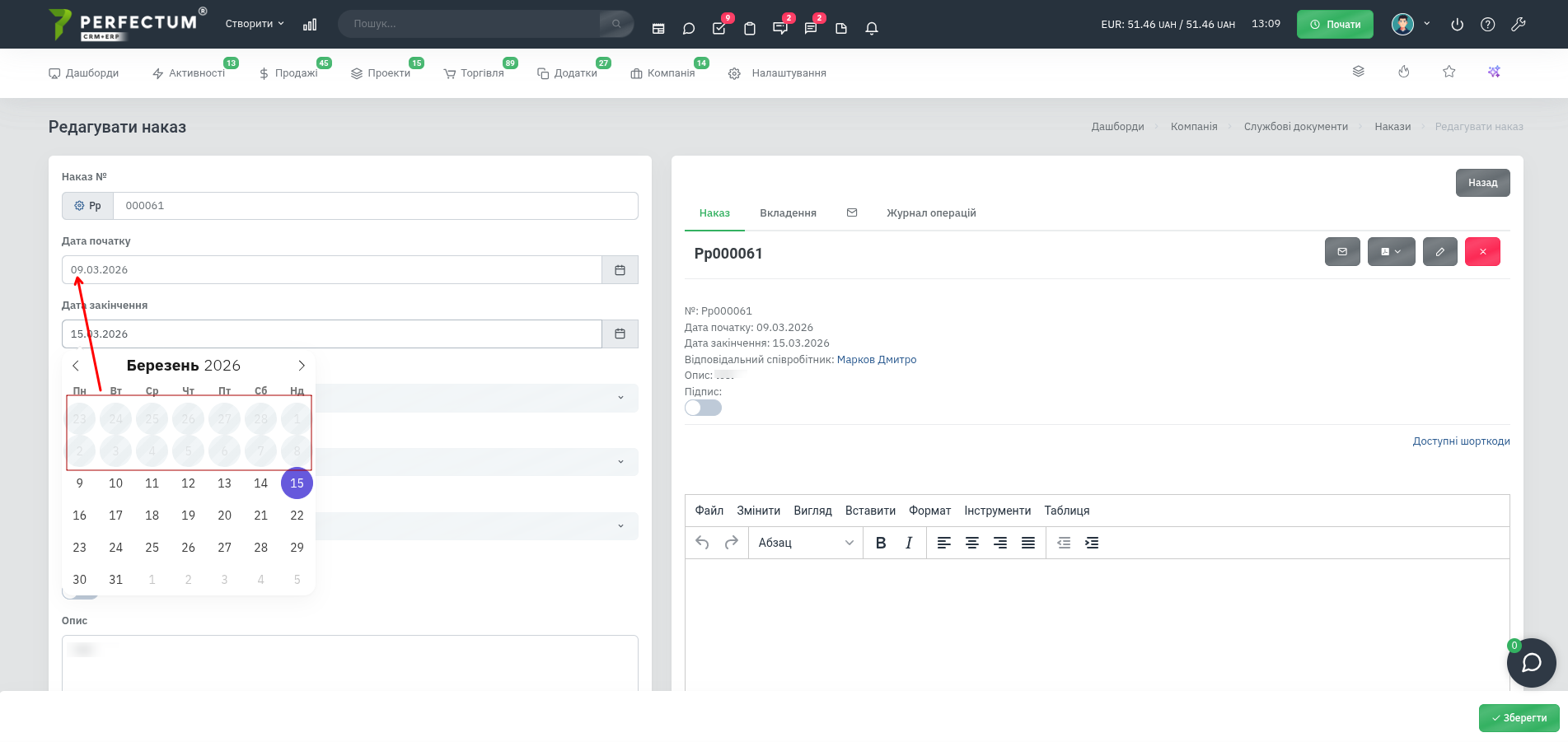Open Марков Дмитро employee link

[x=877, y=360]
